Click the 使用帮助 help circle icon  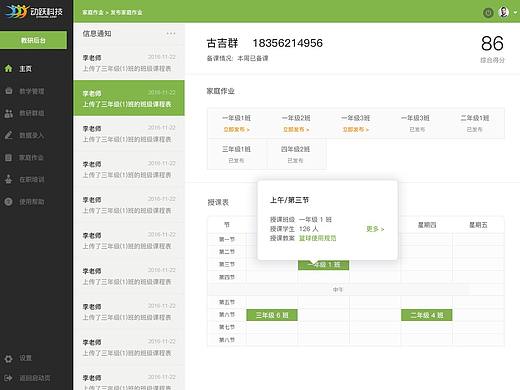point(8,202)
